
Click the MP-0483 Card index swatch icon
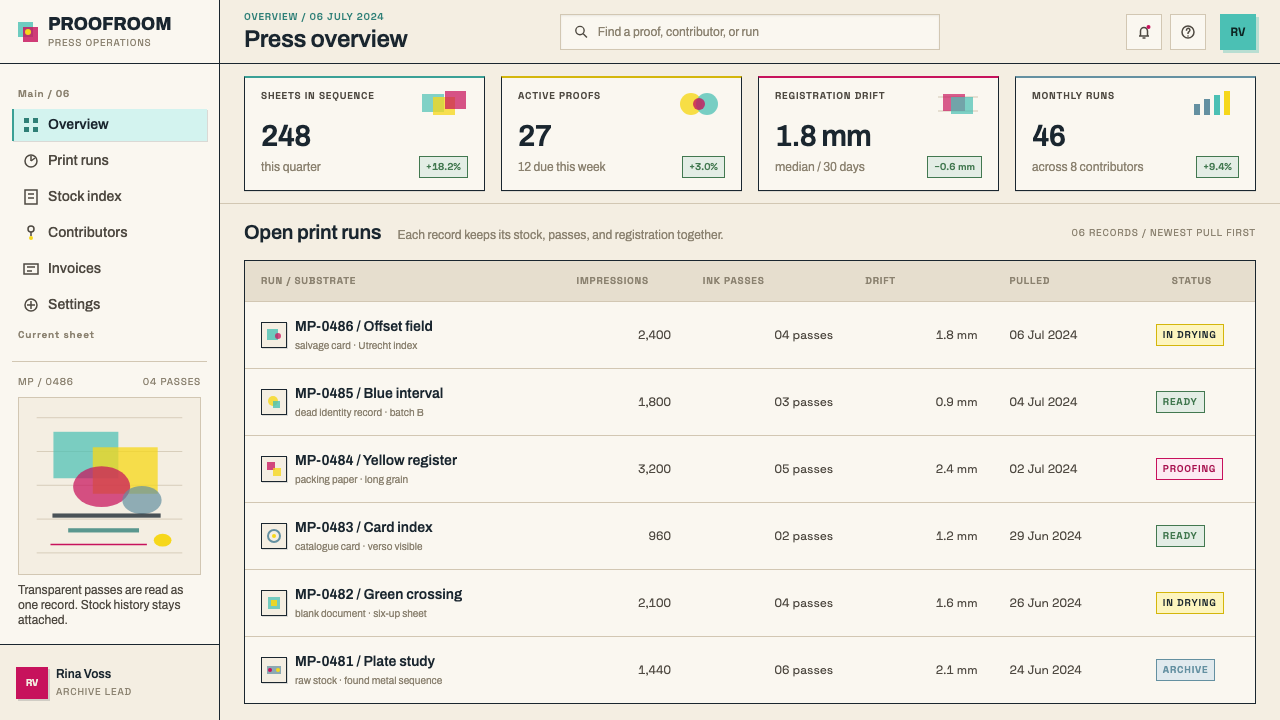point(274,536)
